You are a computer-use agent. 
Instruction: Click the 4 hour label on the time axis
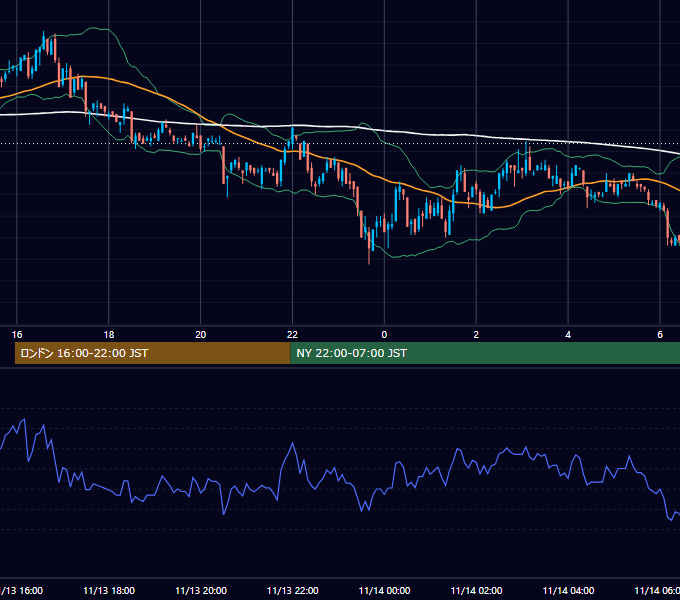[x=568, y=335]
